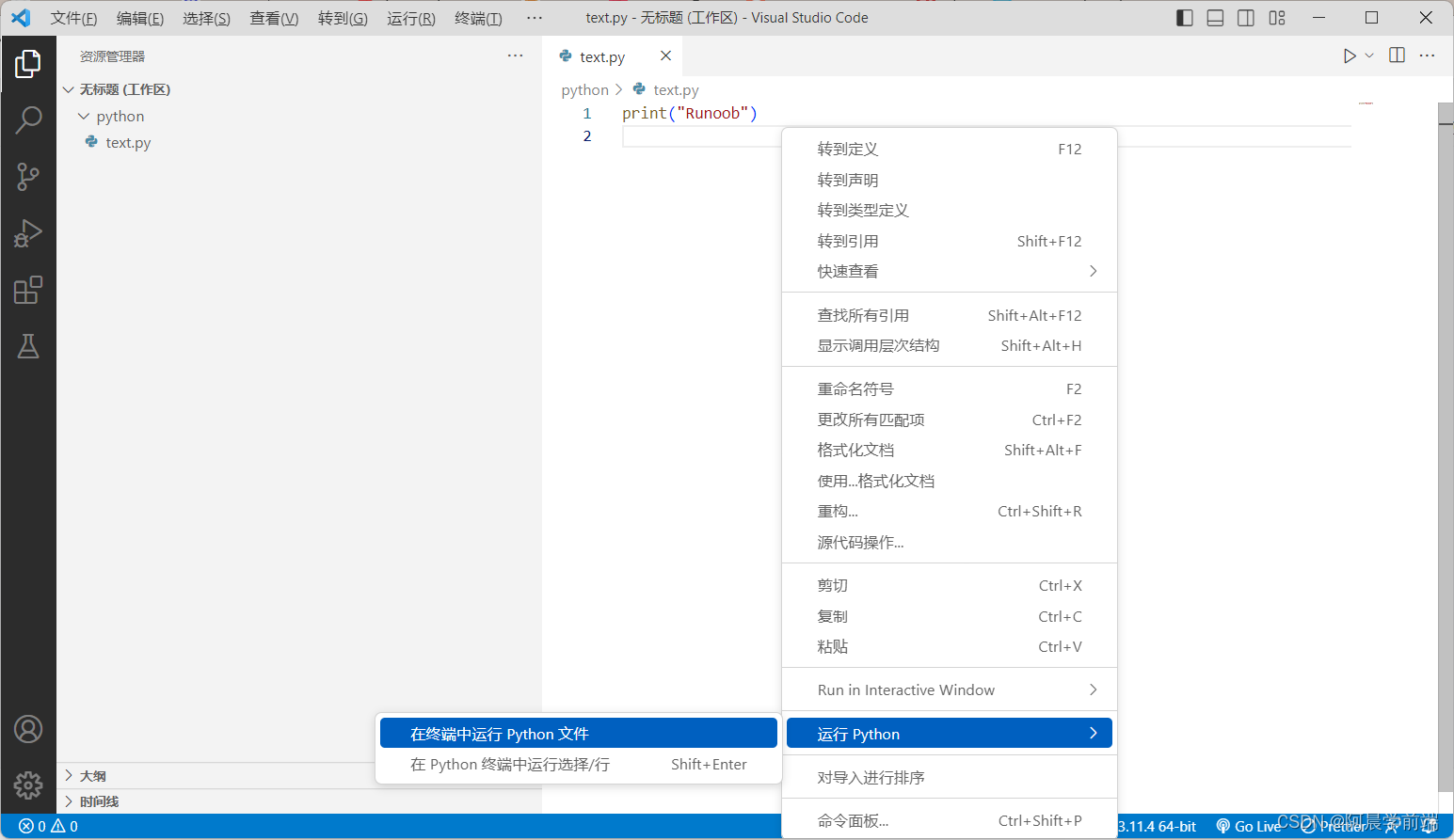
Task: Split the editor with toolbar icon
Action: point(1396,55)
